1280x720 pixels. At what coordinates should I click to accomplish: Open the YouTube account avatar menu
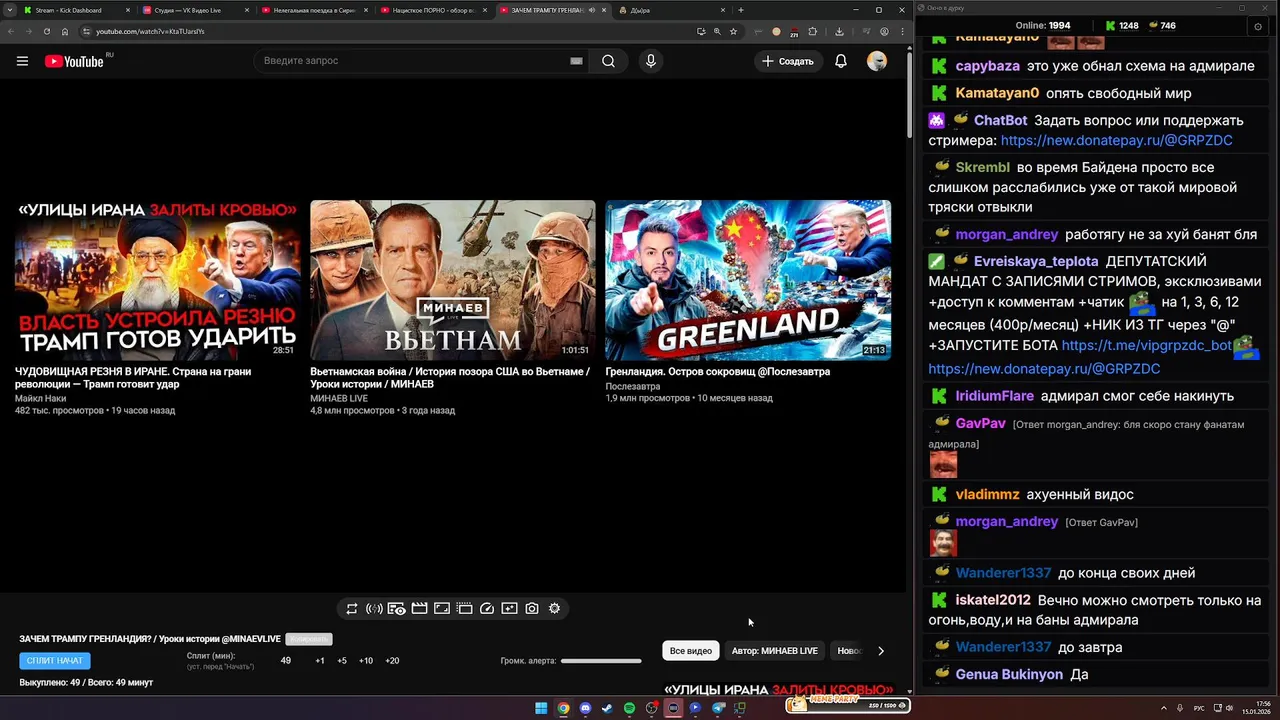pyautogui.click(x=877, y=61)
